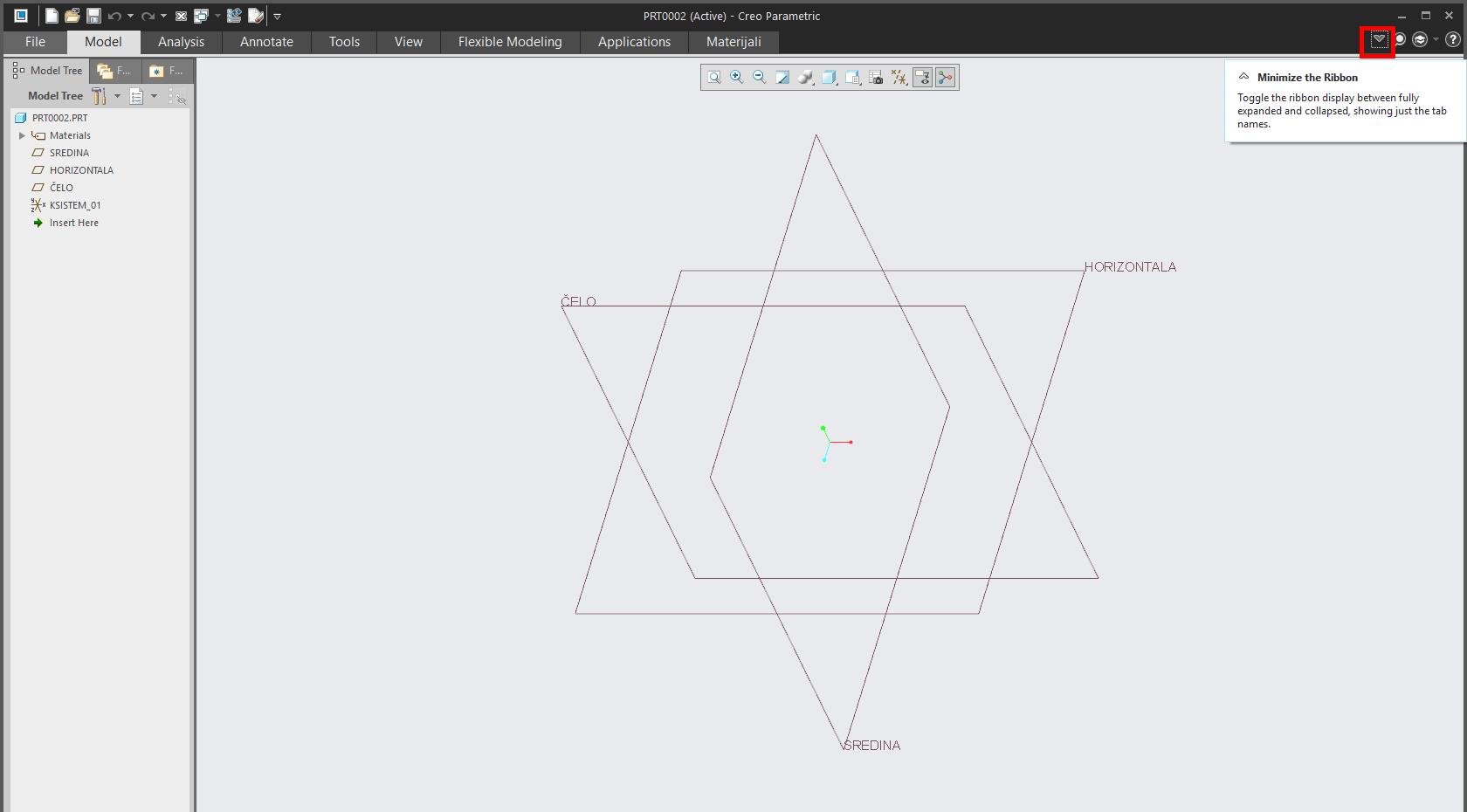Select the Model Tree navigator tab
Image resolution: width=1467 pixels, height=812 pixels.
(x=47, y=71)
